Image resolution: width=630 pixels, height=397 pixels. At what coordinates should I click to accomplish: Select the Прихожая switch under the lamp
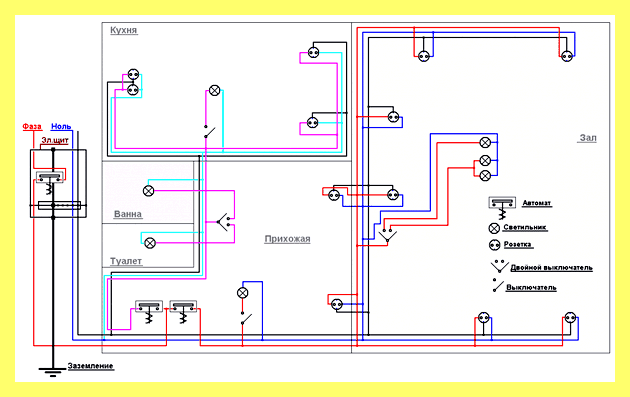(246, 319)
